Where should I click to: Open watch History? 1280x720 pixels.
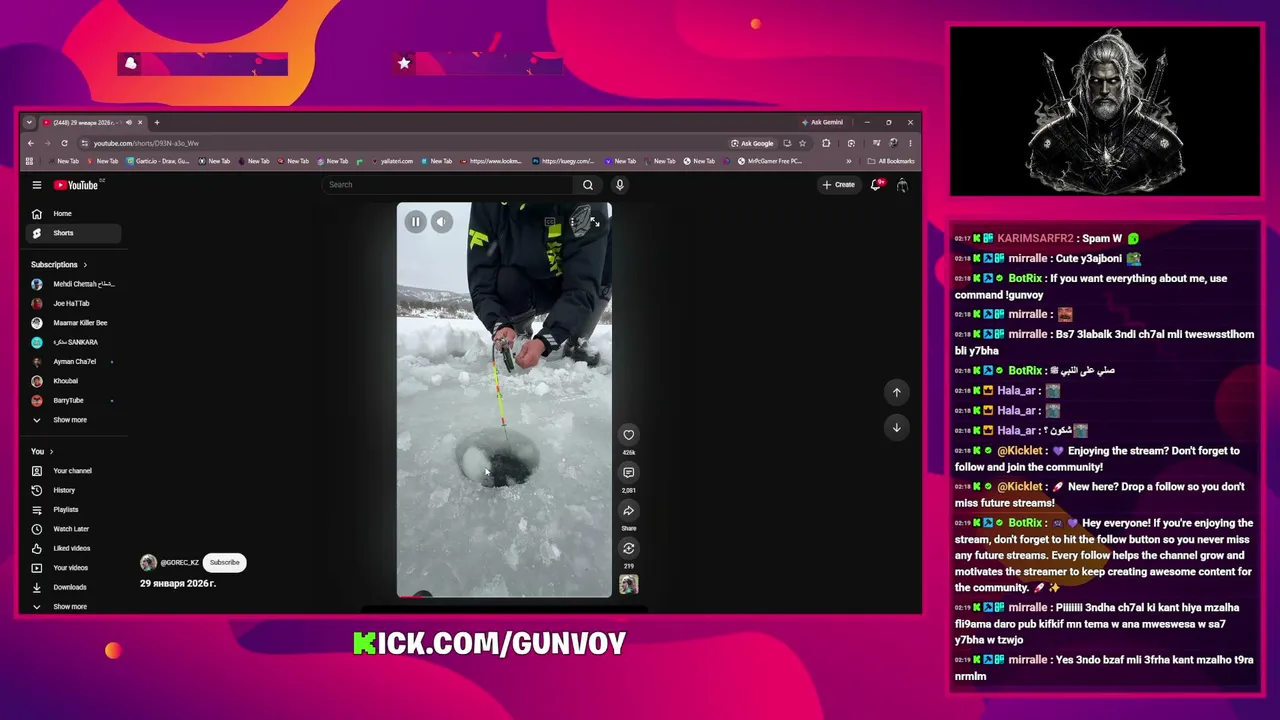(x=74, y=490)
